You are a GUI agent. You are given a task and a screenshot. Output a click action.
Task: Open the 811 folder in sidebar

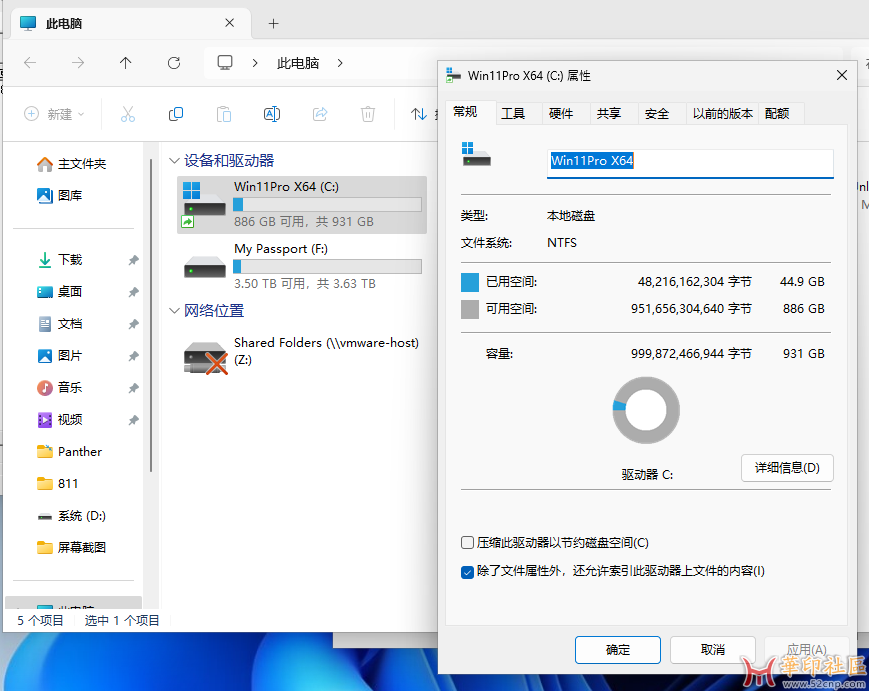pos(57,484)
